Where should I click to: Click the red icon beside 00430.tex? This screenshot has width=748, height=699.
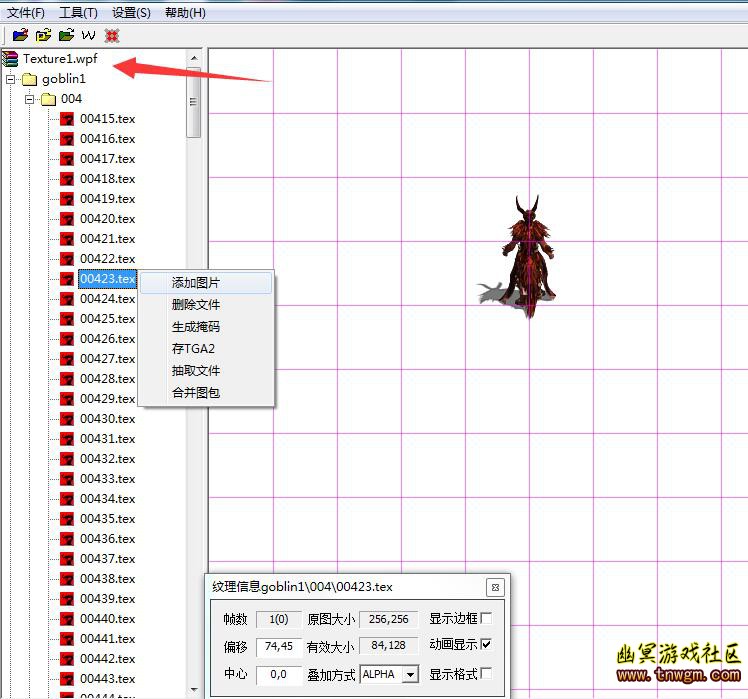pyautogui.click(x=67, y=419)
